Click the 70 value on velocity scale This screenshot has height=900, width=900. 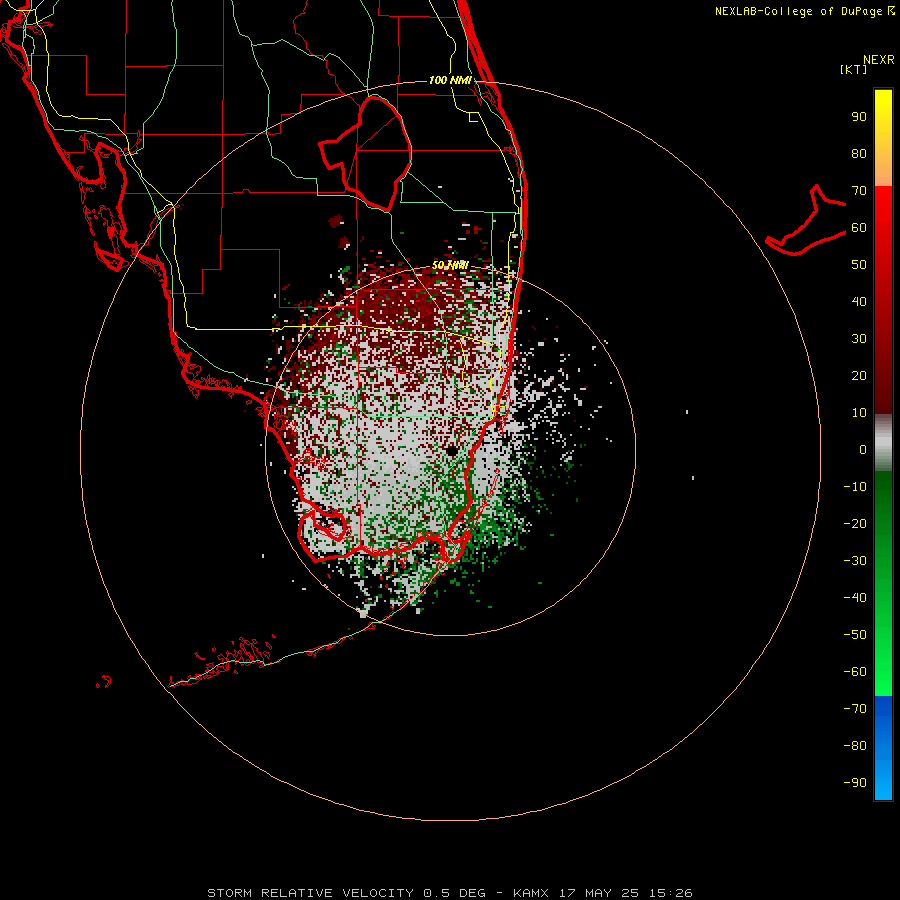[x=859, y=191]
